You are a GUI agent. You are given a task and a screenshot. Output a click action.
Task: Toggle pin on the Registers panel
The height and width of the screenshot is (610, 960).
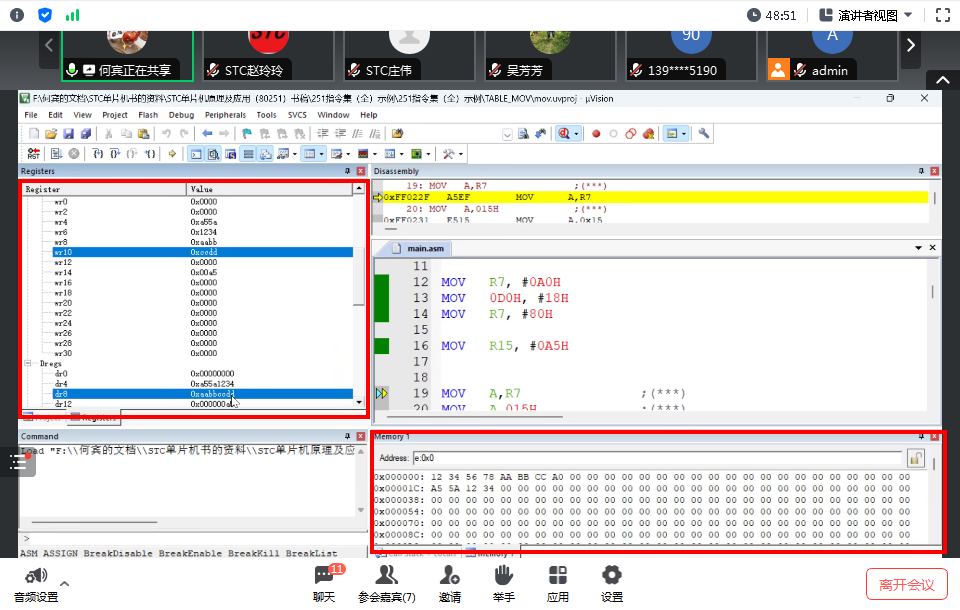click(347, 171)
